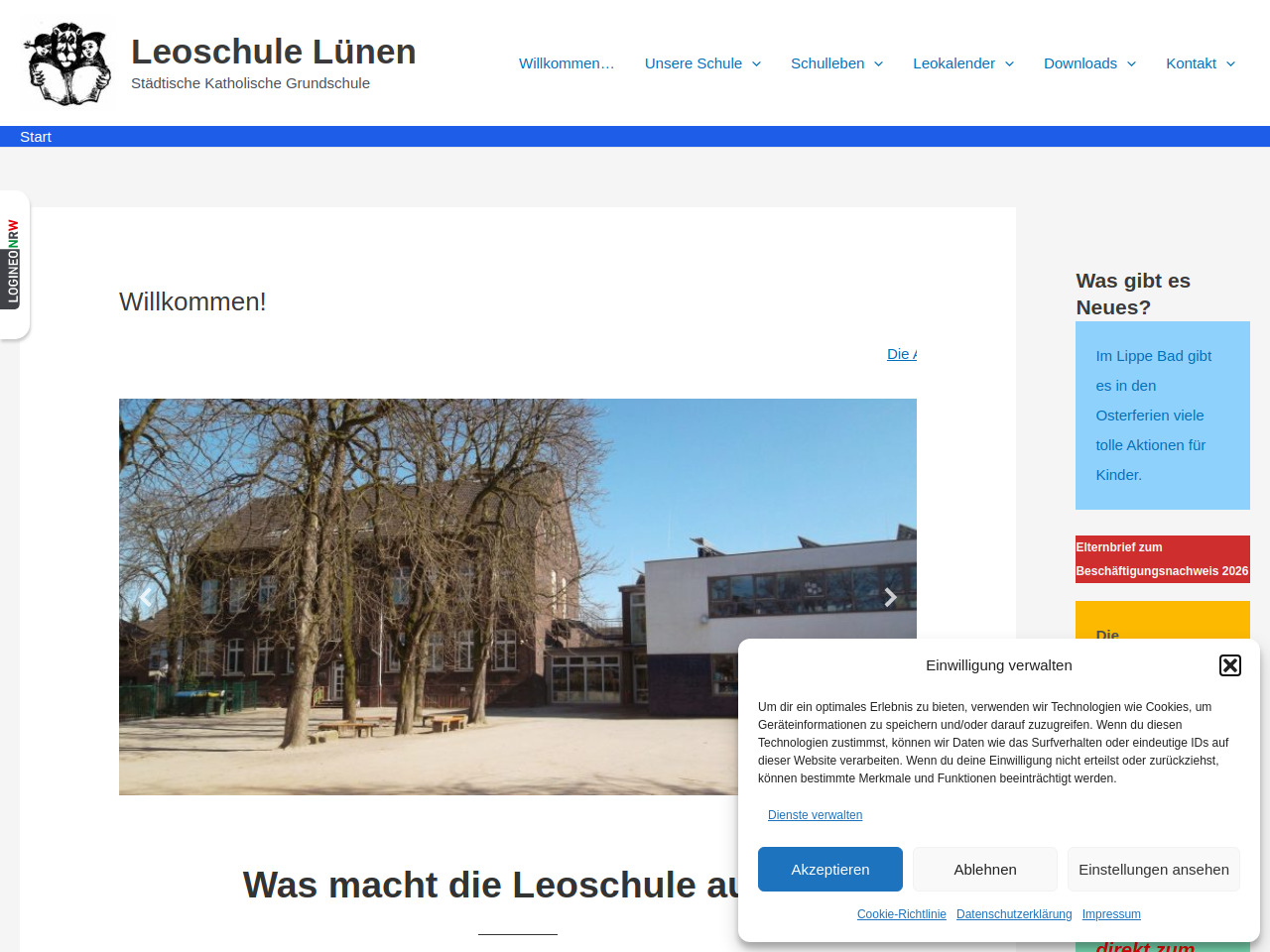Close the consent dialog with X
The width and height of the screenshot is (1270, 952).
click(x=1229, y=665)
